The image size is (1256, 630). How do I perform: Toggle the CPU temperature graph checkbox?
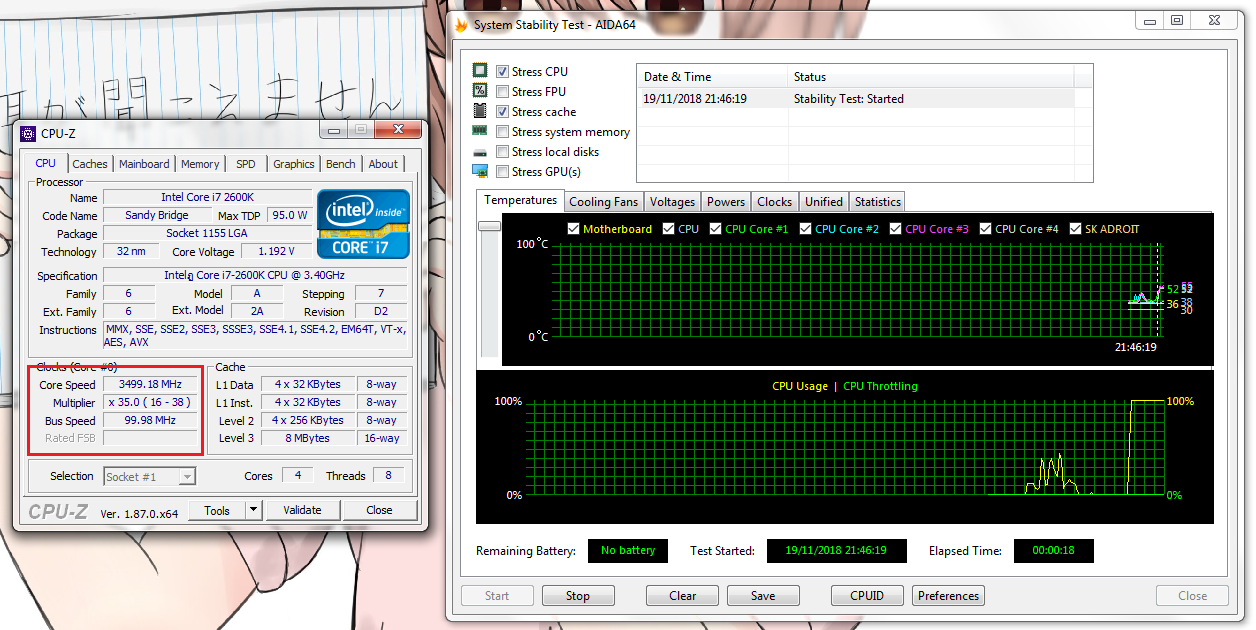pos(667,229)
